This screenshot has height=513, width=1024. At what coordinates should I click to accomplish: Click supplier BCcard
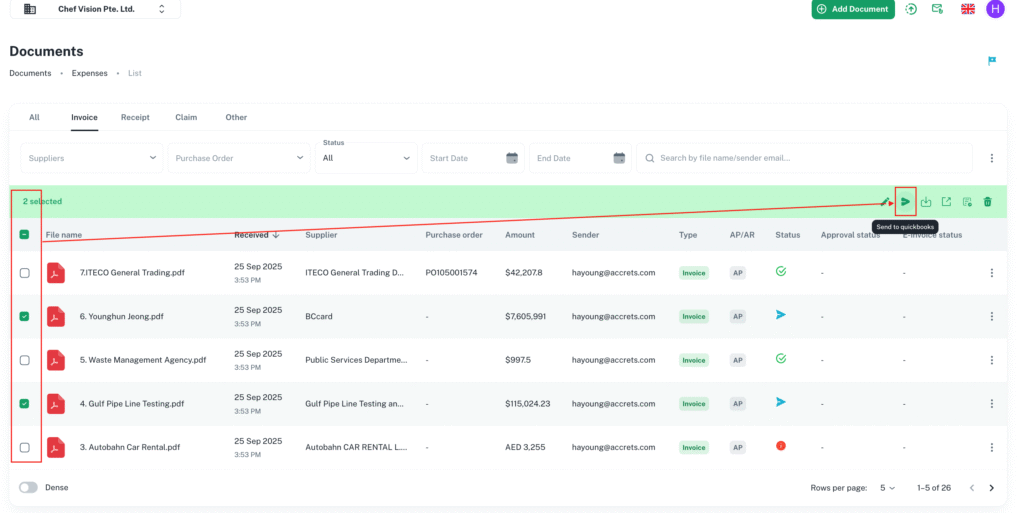pos(319,317)
